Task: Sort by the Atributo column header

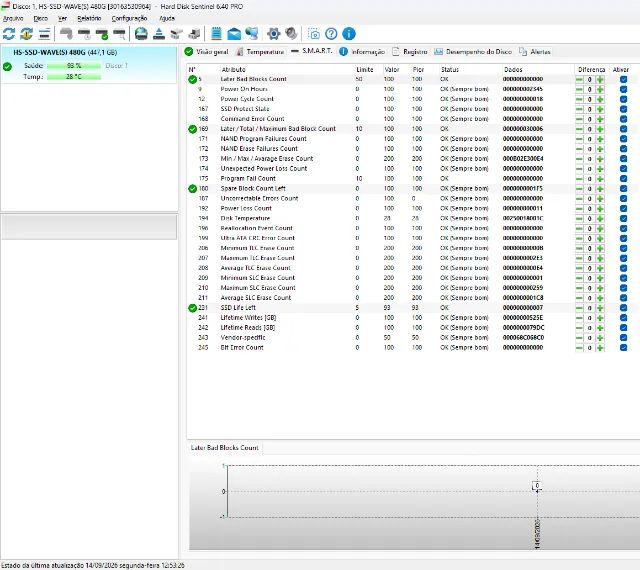Action: [233, 70]
